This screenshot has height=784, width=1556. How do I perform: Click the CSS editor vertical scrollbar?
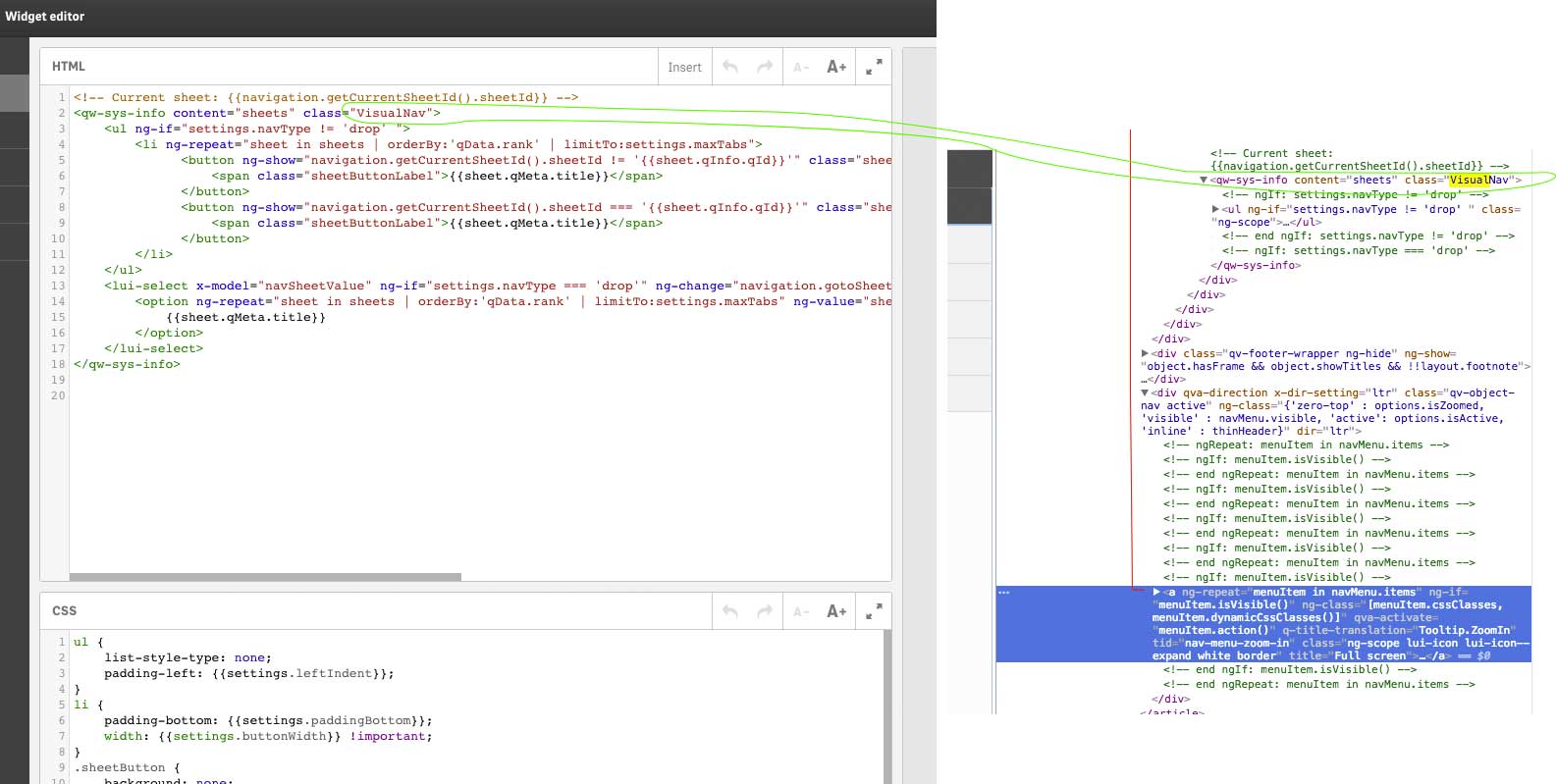pyautogui.click(x=887, y=706)
